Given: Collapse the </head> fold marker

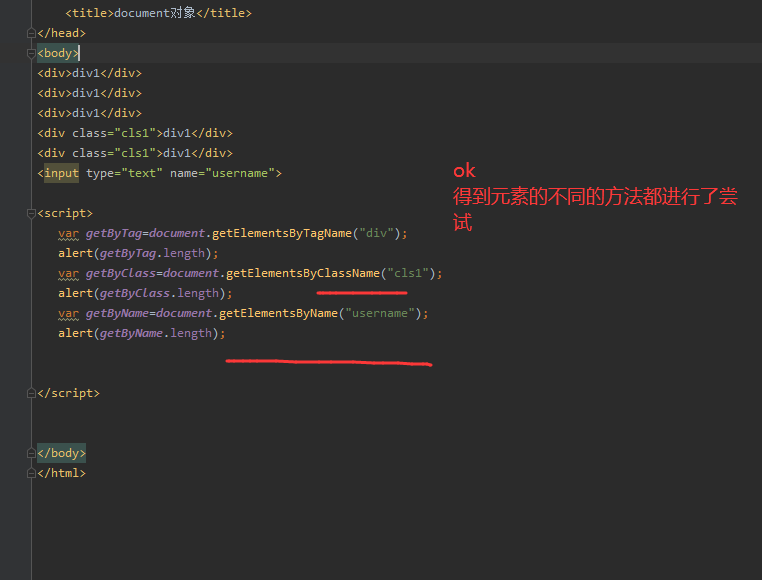Looking at the screenshot, I should [x=31, y=33].
